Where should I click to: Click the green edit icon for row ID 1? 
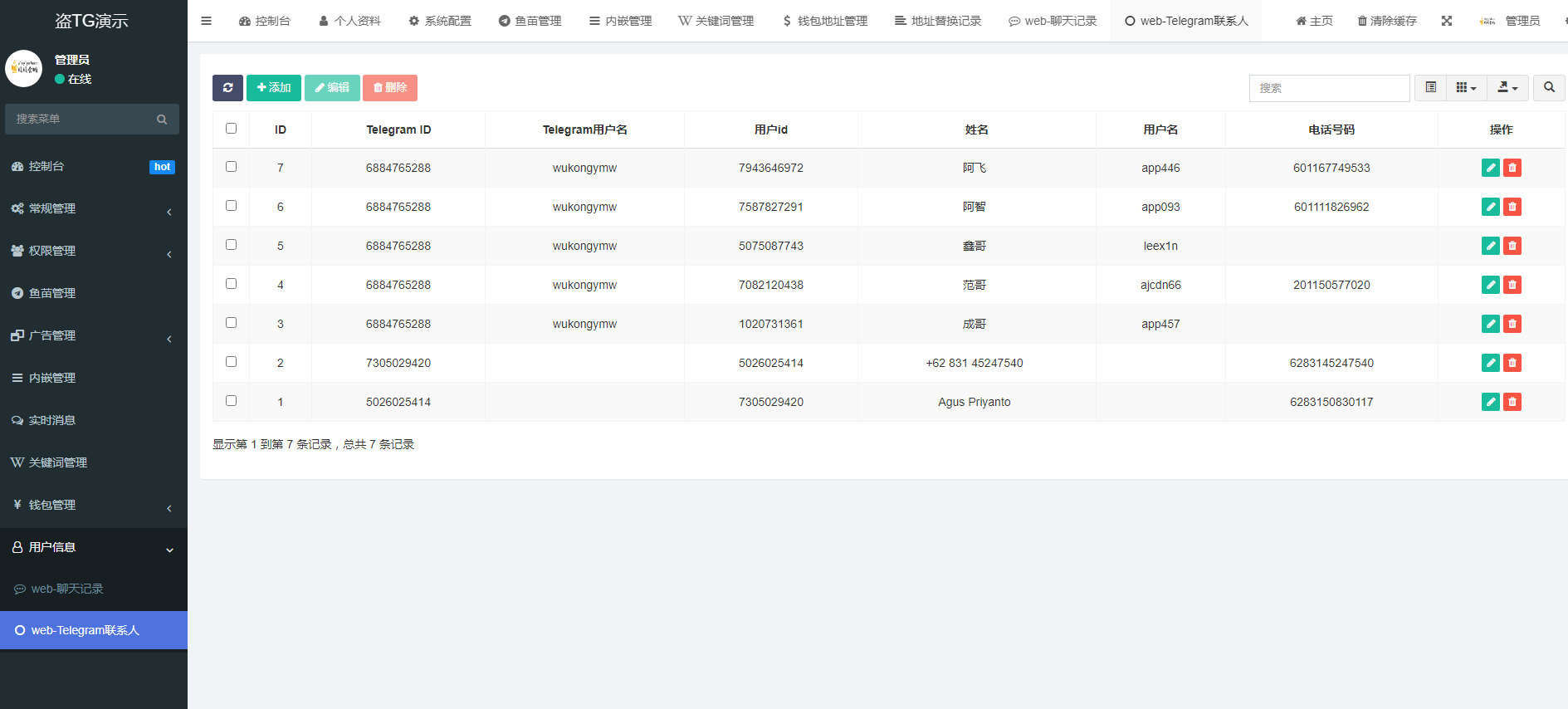click(1490, 402)
